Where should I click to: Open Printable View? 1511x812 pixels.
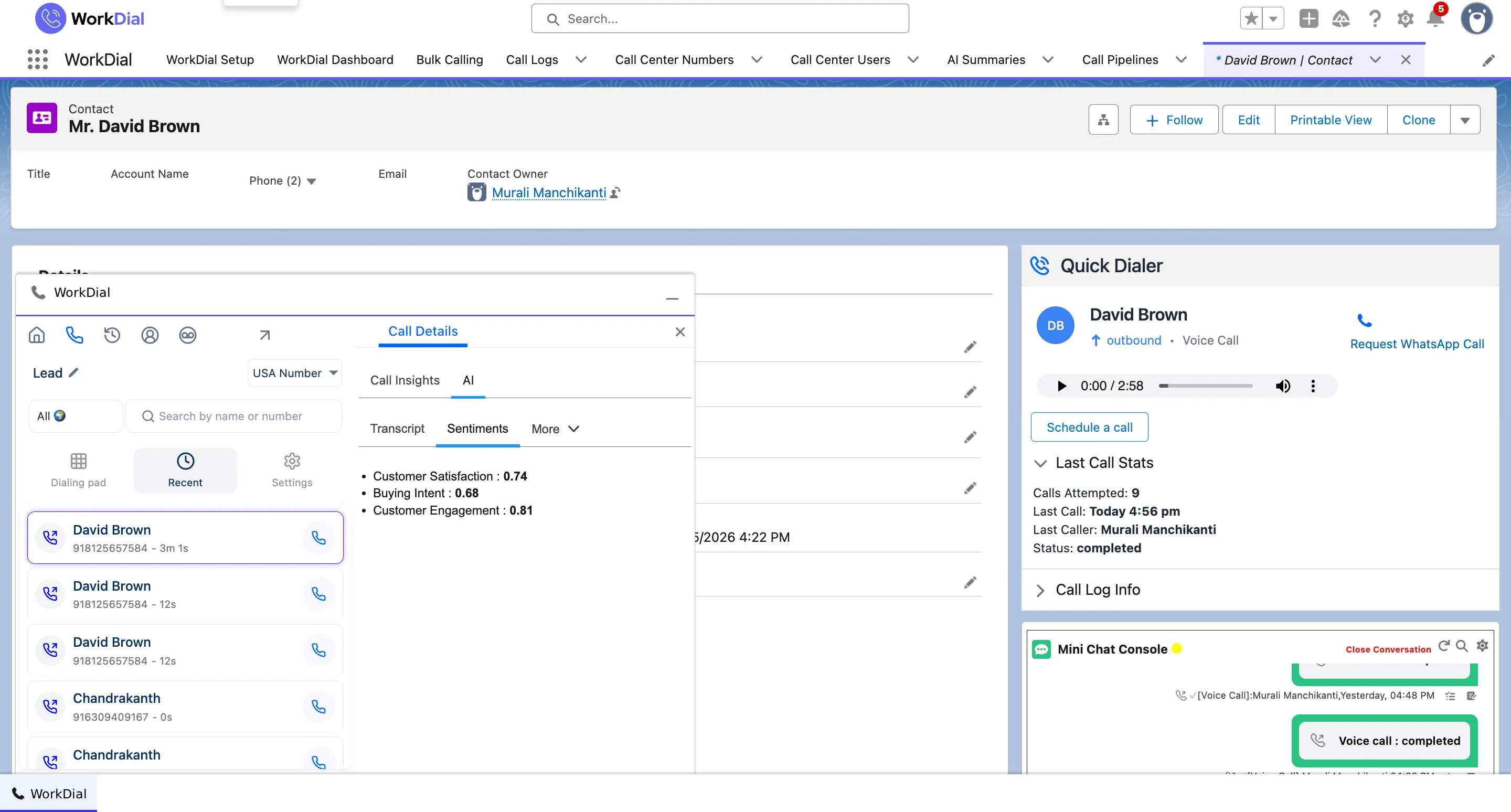[1331, 120]
